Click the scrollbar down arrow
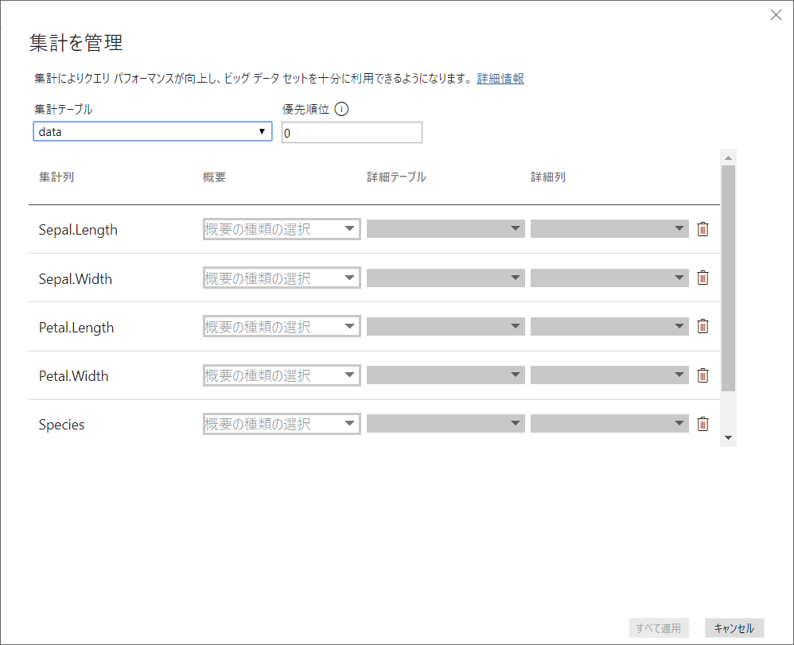The image size is (794, 645). click(729, 438)
